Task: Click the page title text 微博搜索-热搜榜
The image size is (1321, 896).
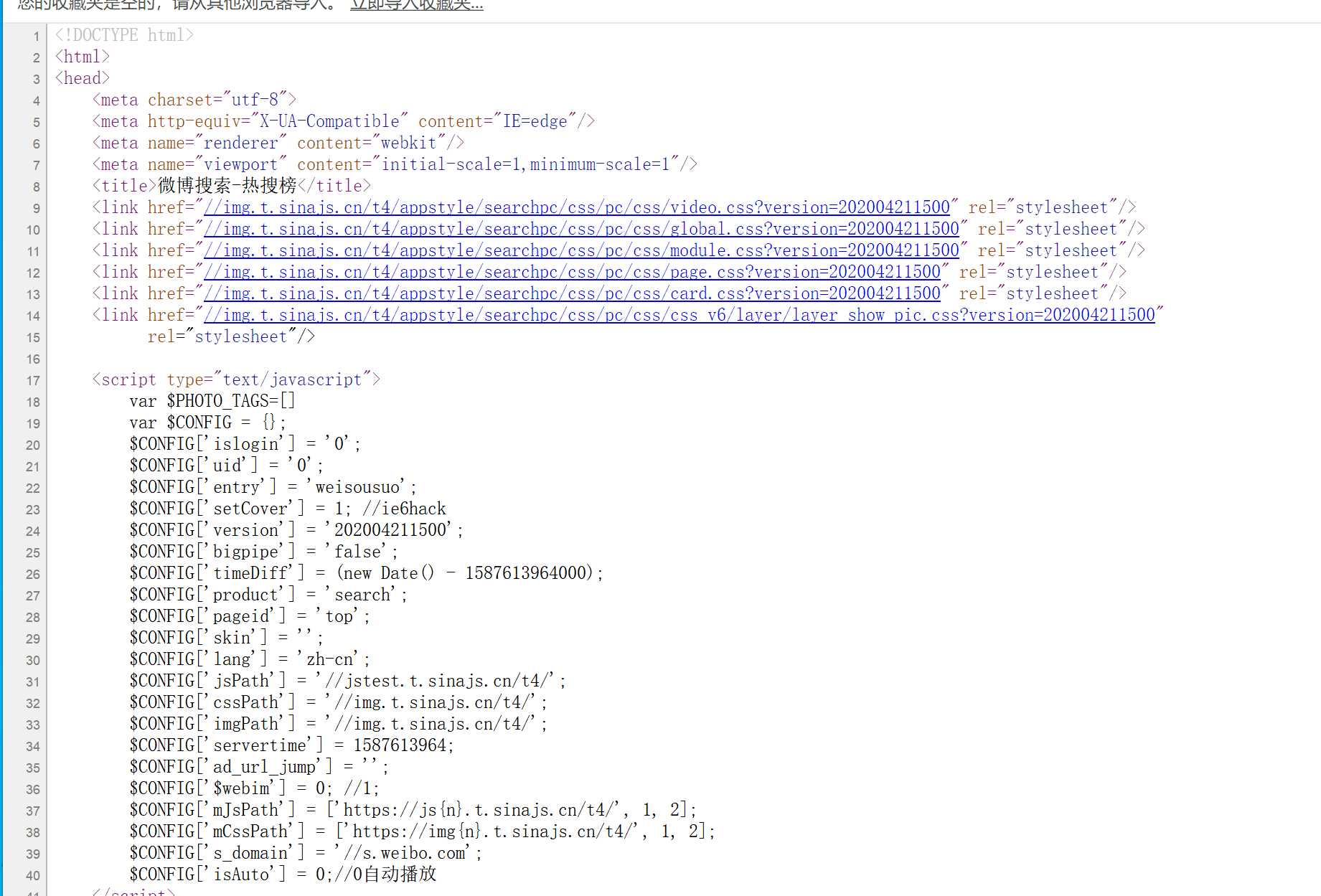Action: click(227, 186)
